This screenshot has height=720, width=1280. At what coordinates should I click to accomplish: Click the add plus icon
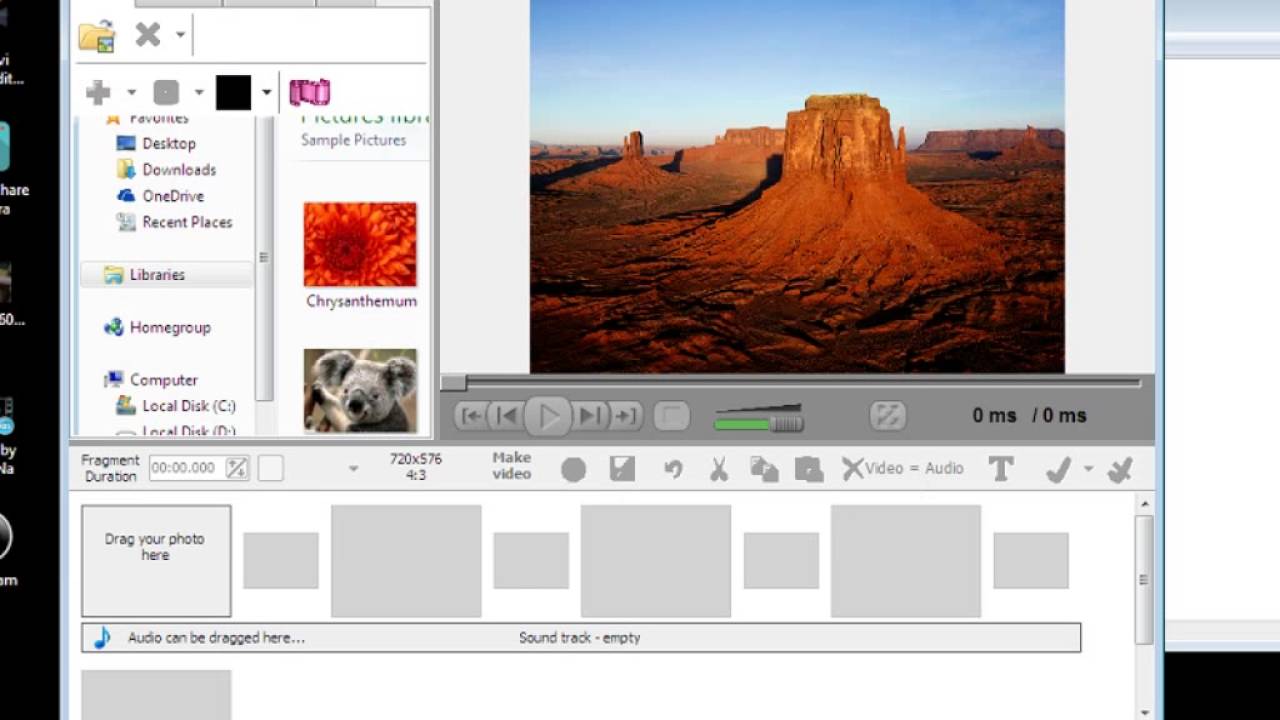(98, 93)
